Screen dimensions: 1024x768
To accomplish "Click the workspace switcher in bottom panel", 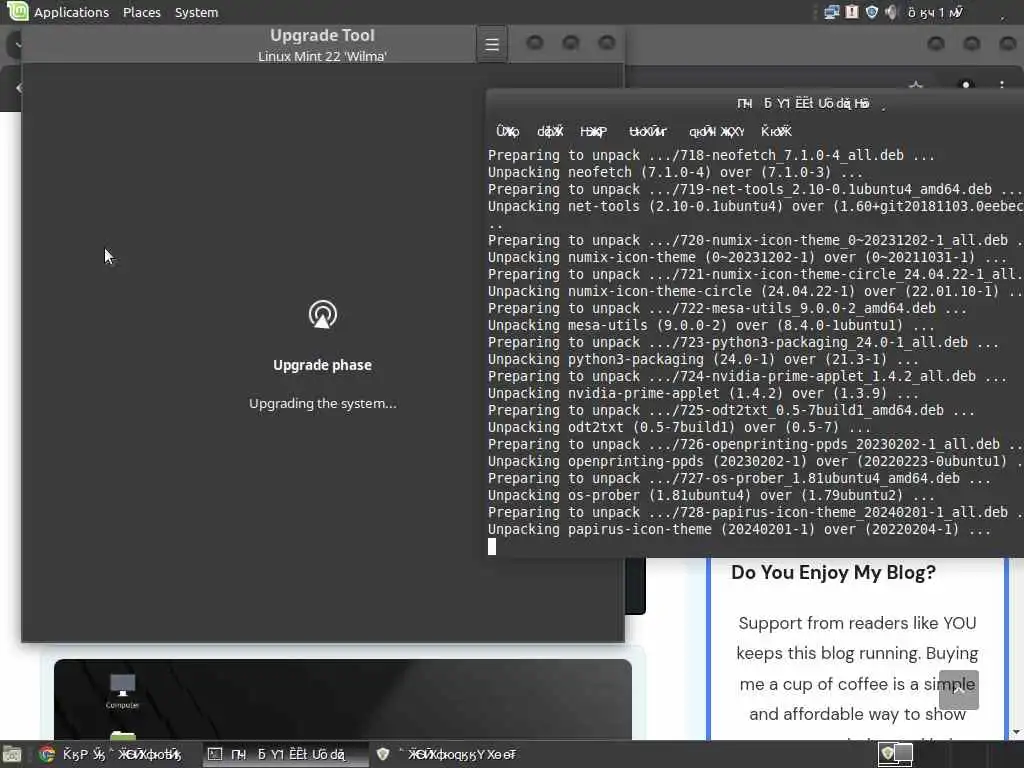I will coord(895,755).
